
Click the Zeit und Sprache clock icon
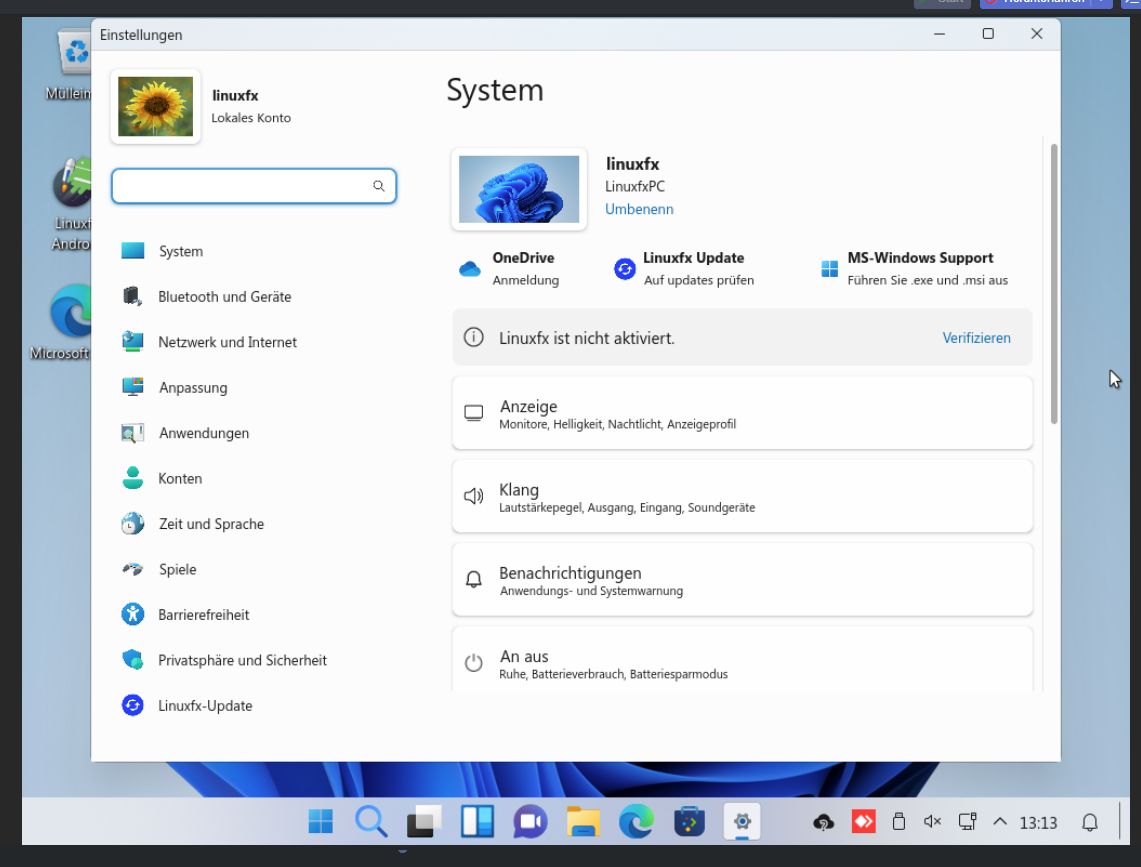coord(132,523)
